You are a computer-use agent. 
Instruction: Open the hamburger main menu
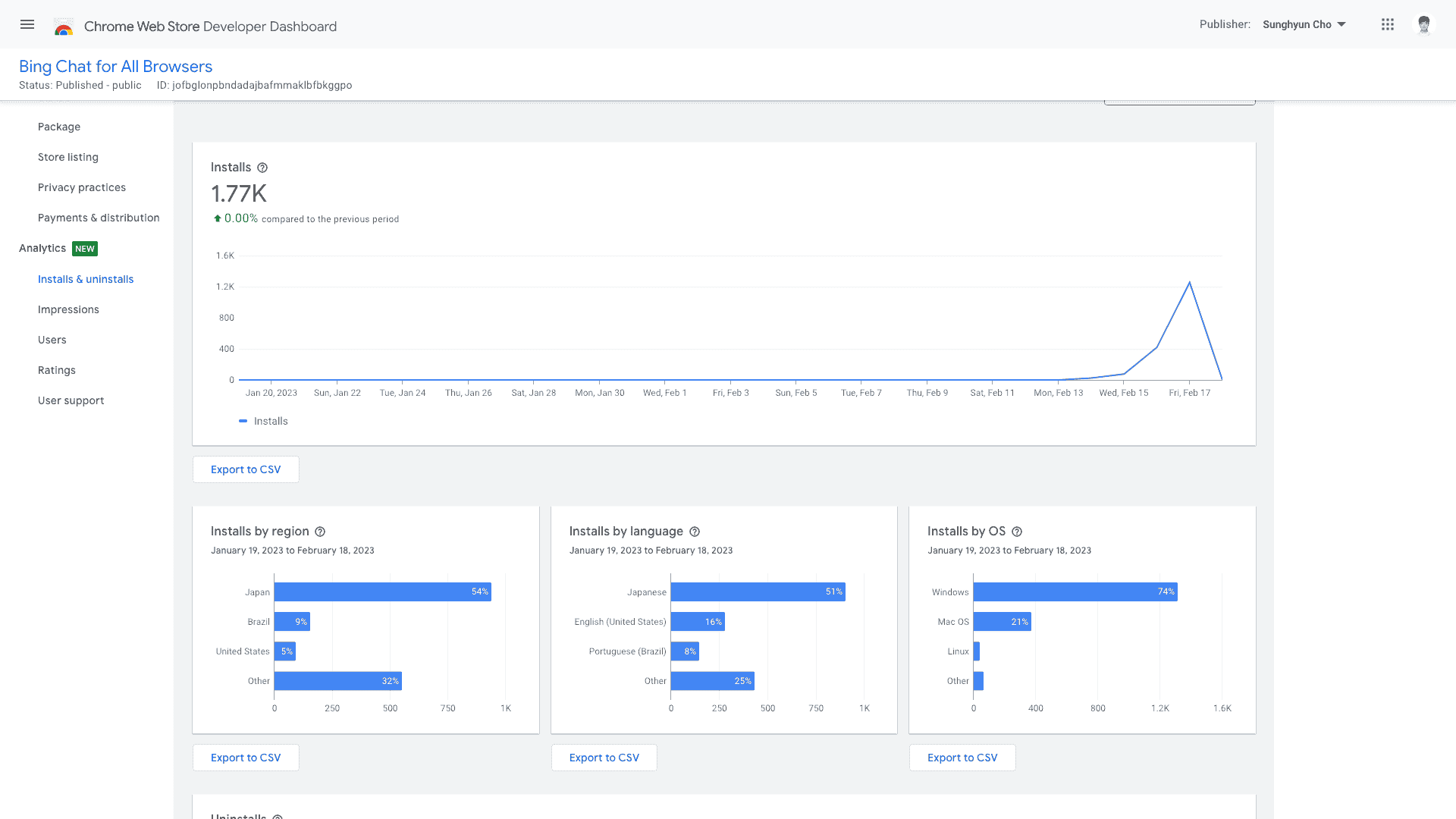click(27, 24)
